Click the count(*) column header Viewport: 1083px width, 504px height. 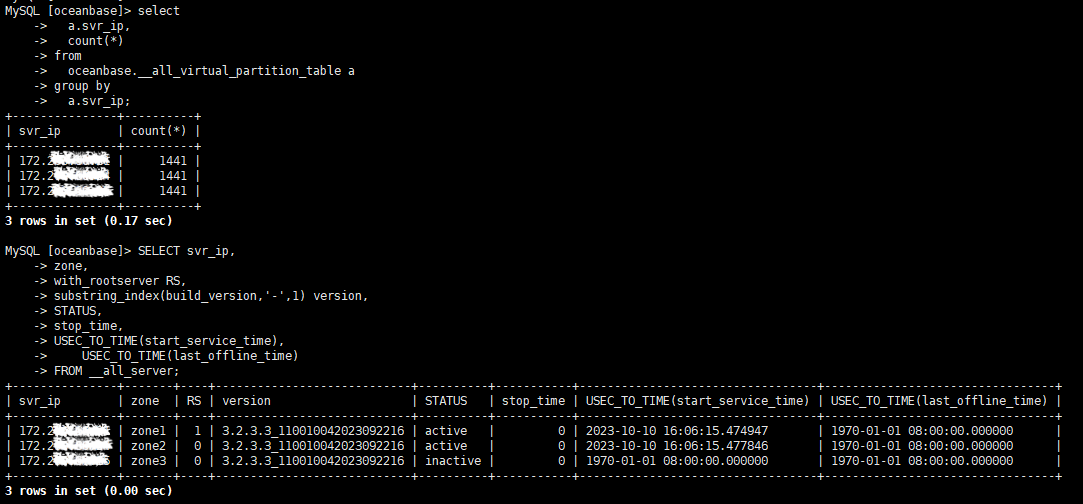click(159, 130)
